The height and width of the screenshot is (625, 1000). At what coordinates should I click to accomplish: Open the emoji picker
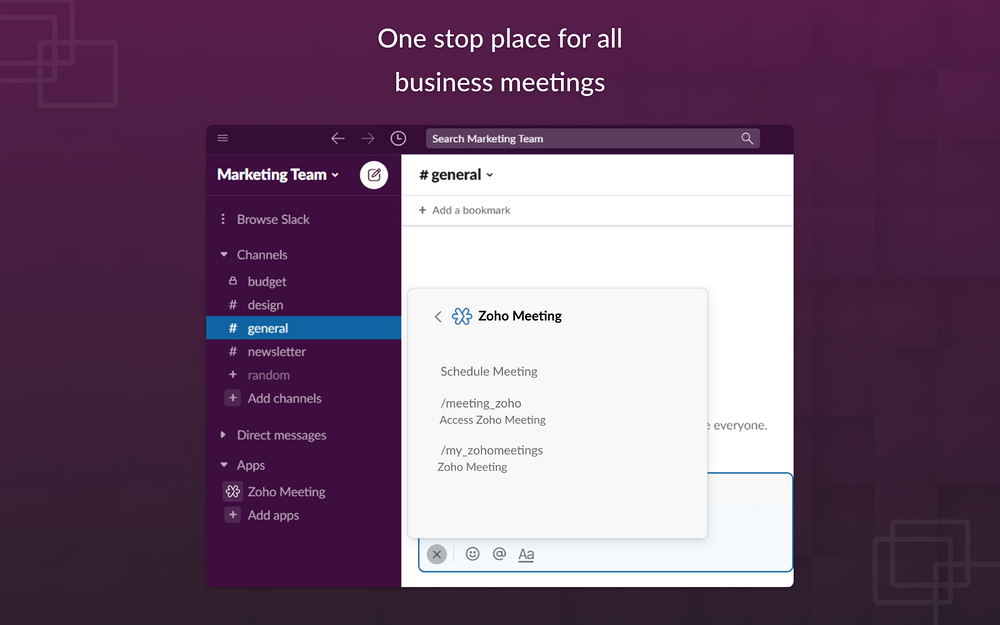[x=473, y=554]
